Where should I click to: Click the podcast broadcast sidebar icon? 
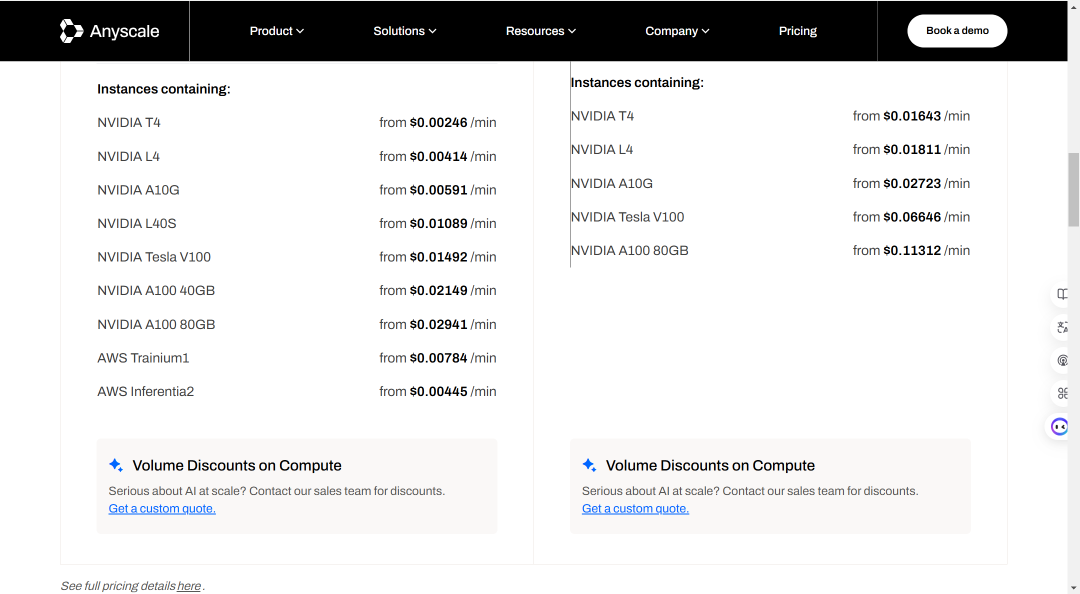coord(1062,360)
